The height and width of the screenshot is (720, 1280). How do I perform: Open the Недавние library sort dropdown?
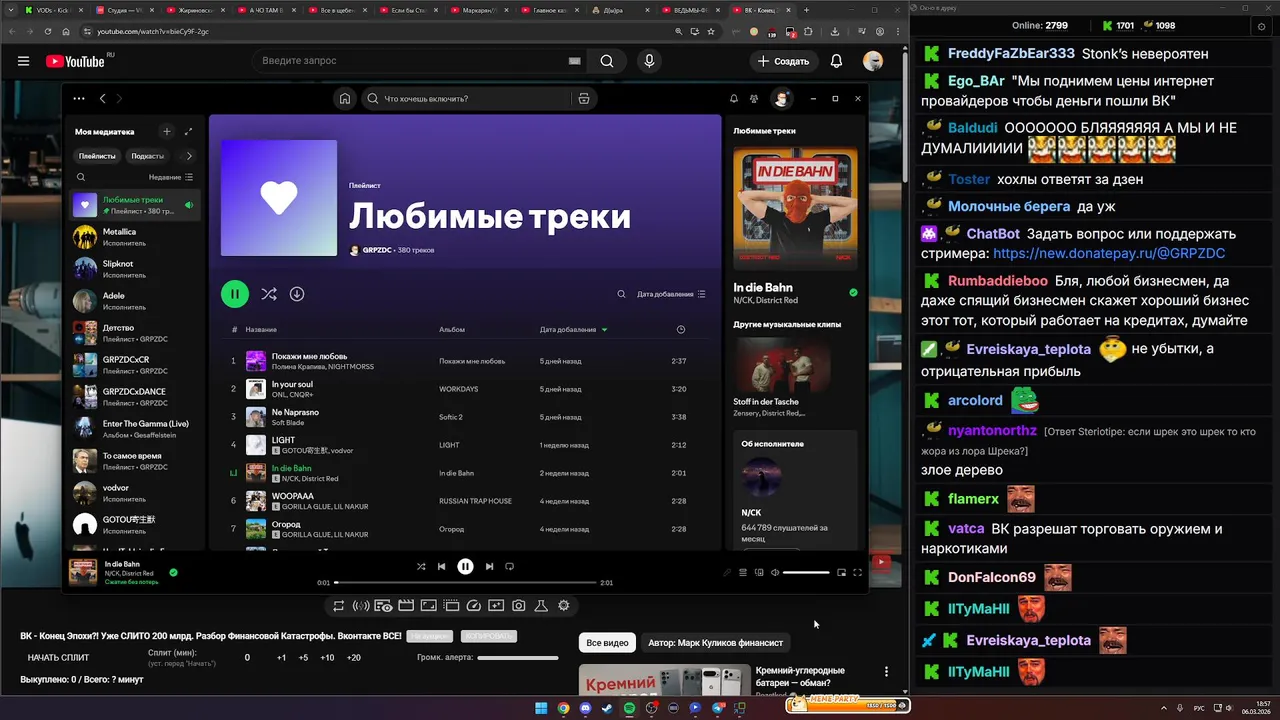[x=171, y=177]
